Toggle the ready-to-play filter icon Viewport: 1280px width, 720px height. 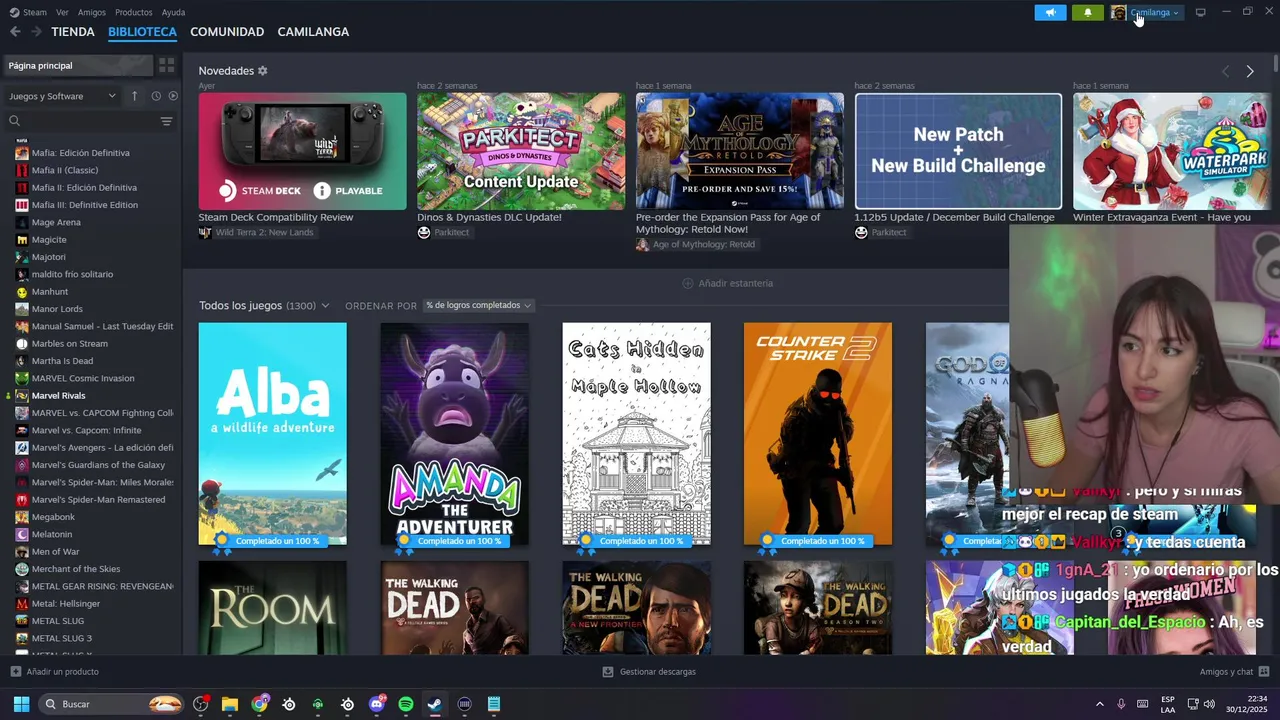(173, 96)
